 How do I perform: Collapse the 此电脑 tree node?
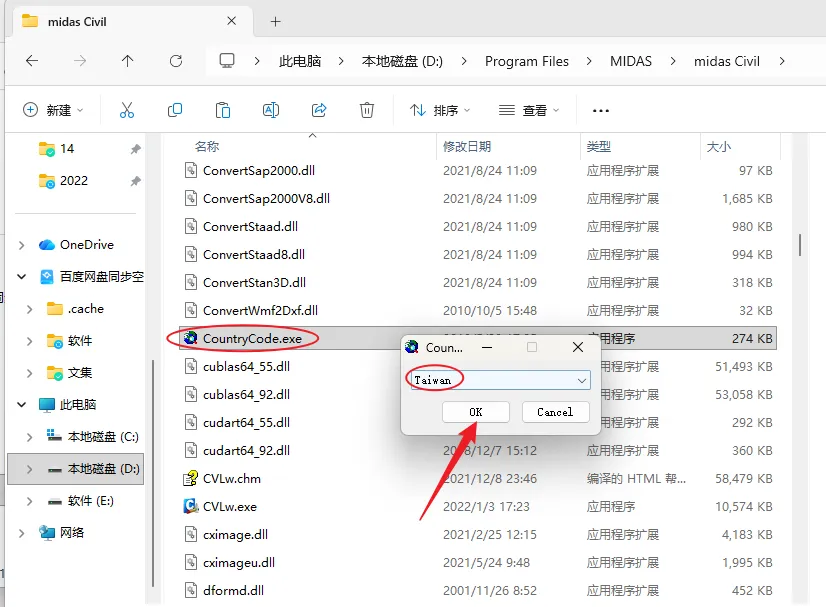coord(22,405)
